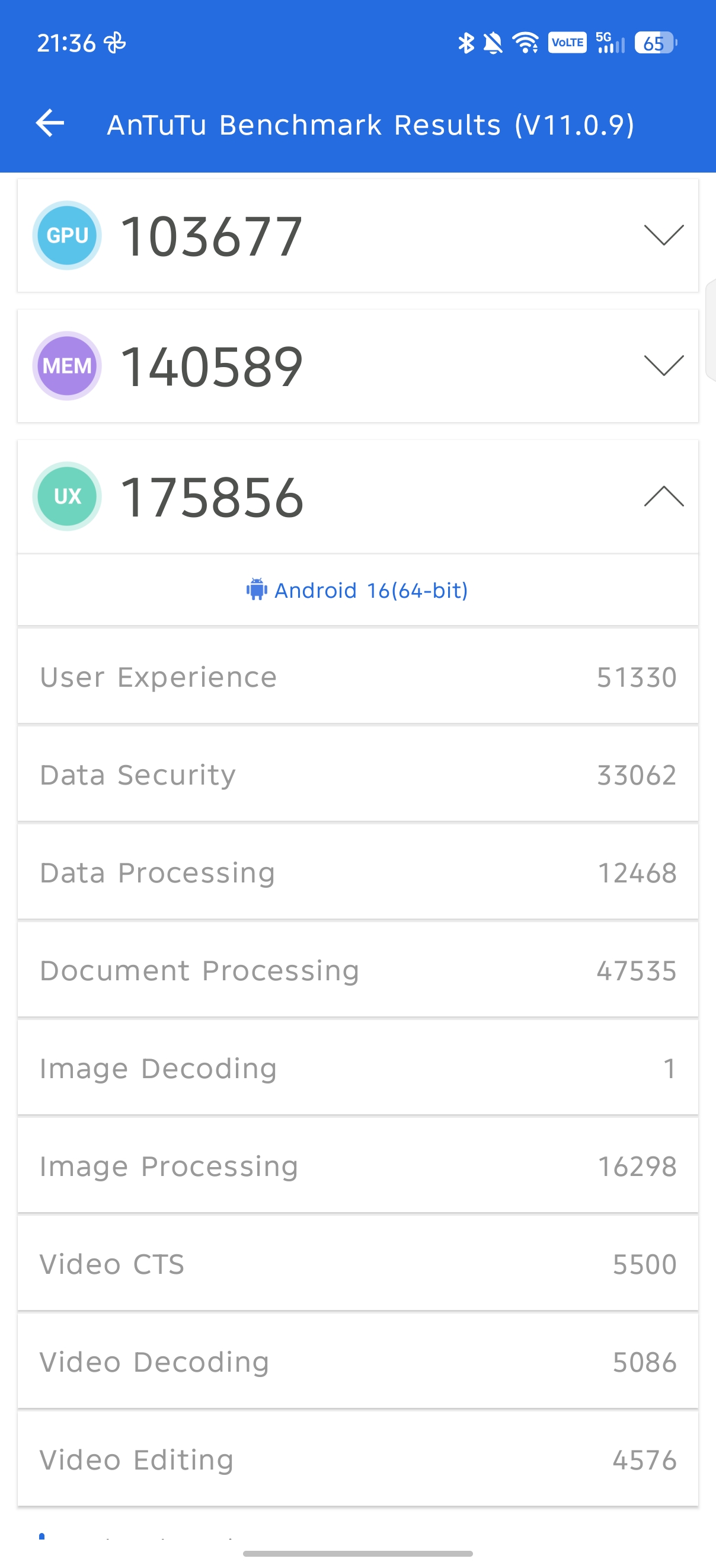The width and height of the screenshot is (716, 1568).
Task: Tap the bottom home gesture bar
Action: click(357, 1553)
